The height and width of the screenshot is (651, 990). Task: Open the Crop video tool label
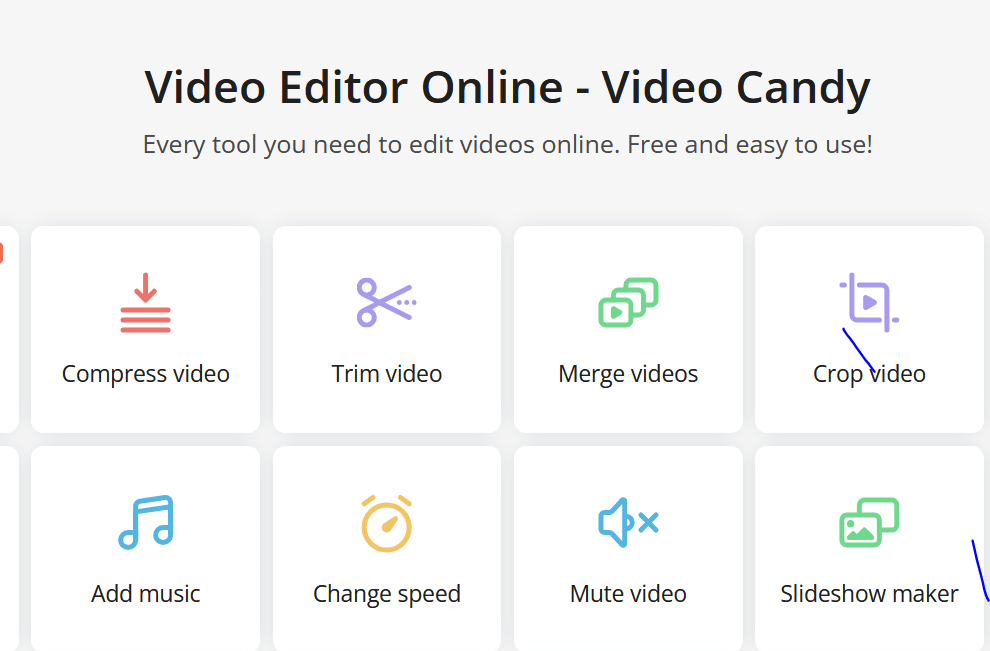click(869, 374)
